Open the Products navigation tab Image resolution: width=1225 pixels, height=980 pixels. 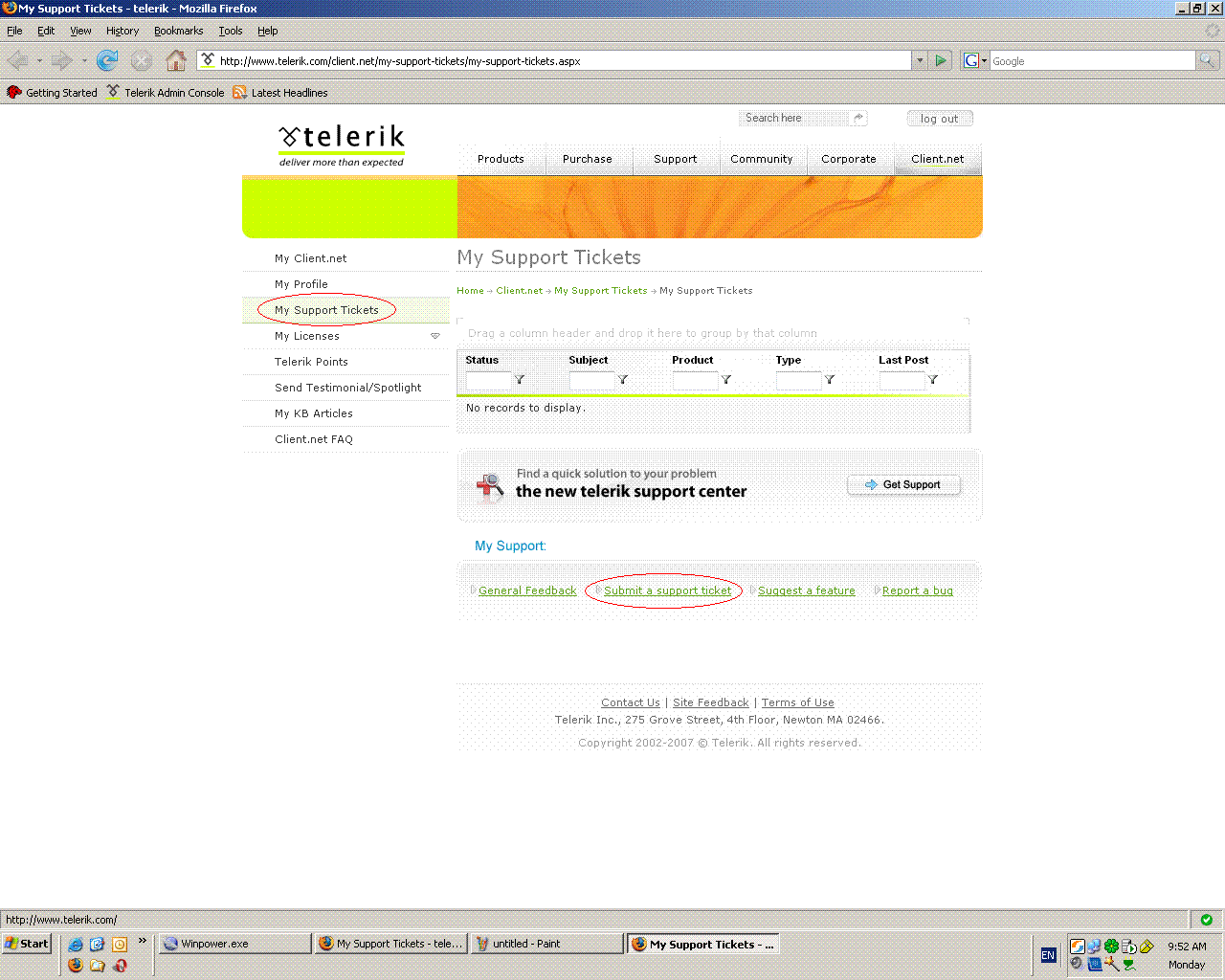pos(501,159)
